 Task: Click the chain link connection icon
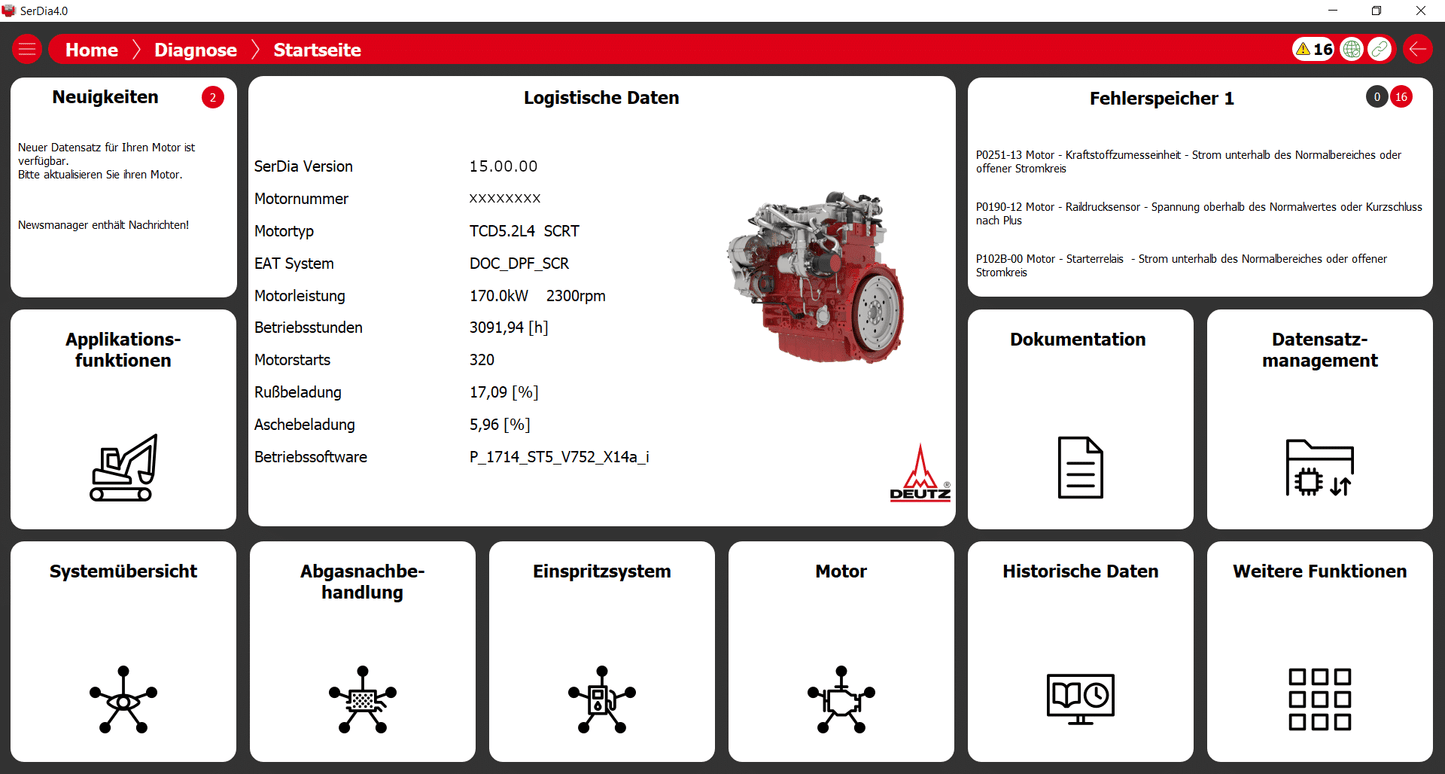tap(1379, 48)
